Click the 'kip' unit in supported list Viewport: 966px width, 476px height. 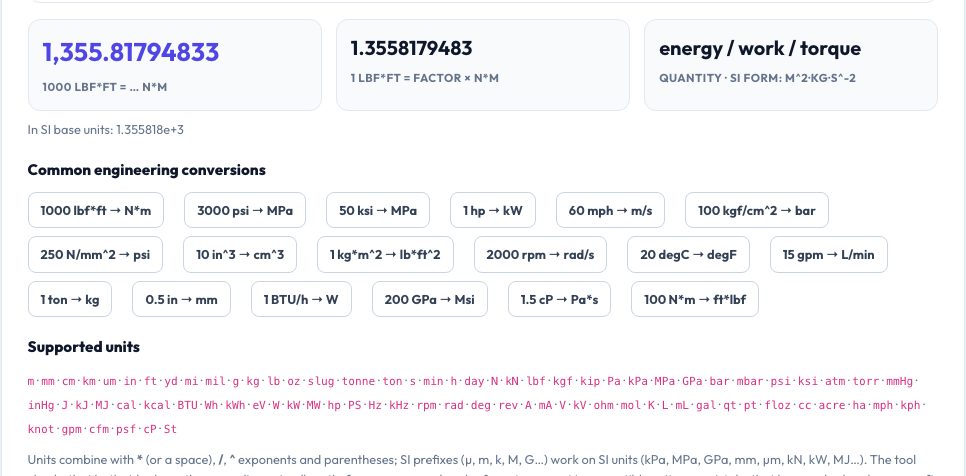pyautogui.click(x=590, y=381)
